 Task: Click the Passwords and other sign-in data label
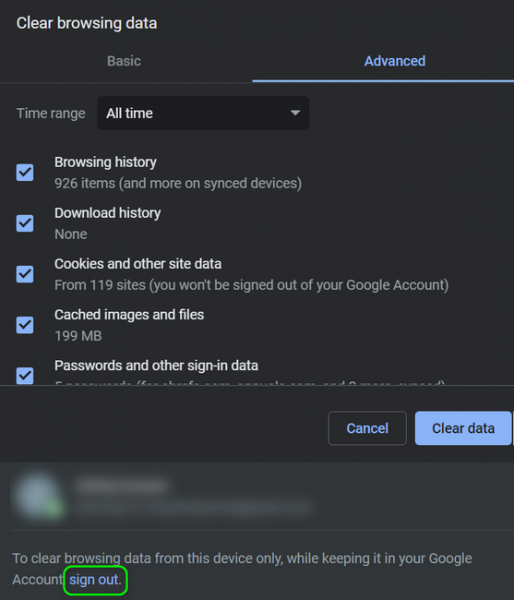[156, 366]
